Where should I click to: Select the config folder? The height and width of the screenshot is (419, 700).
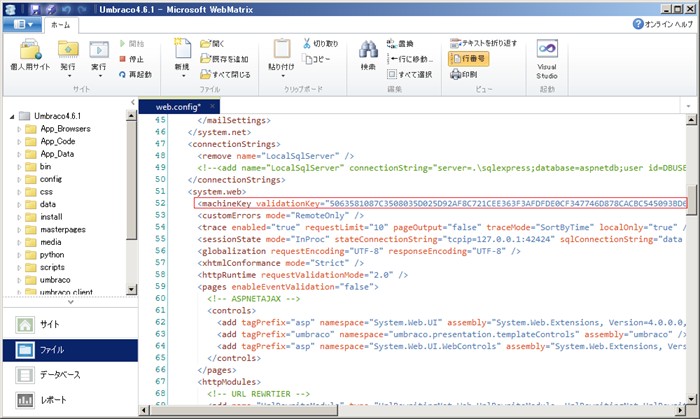pos(44,179)
